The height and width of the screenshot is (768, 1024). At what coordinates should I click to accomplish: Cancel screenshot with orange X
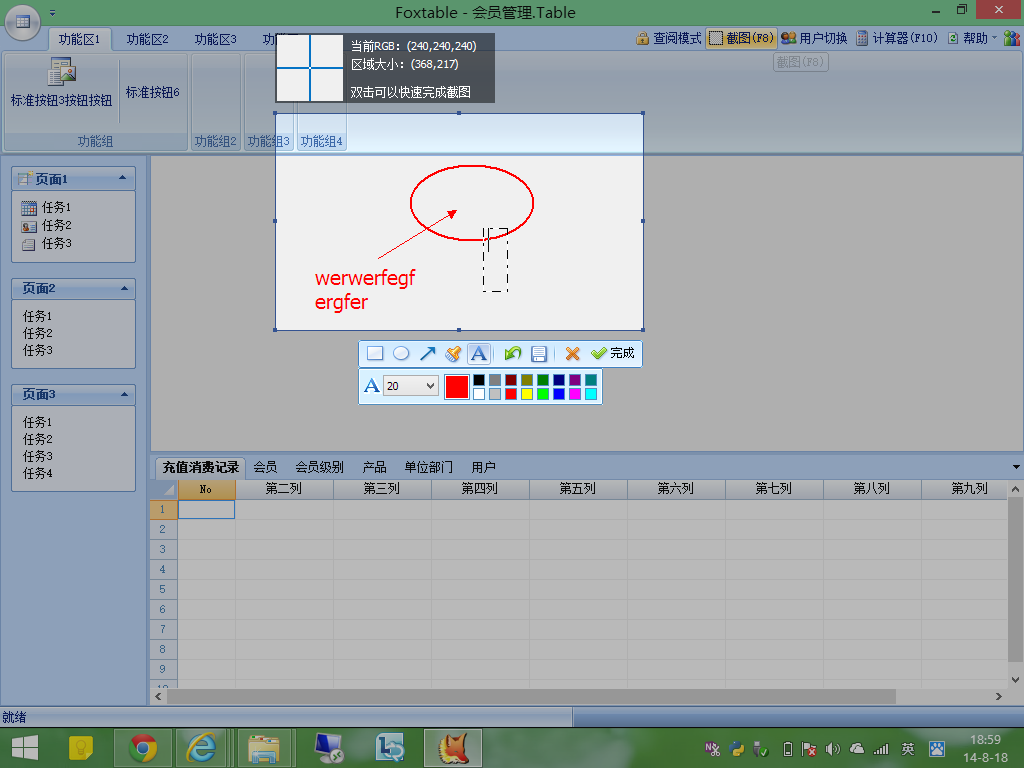tap(572, 353)
